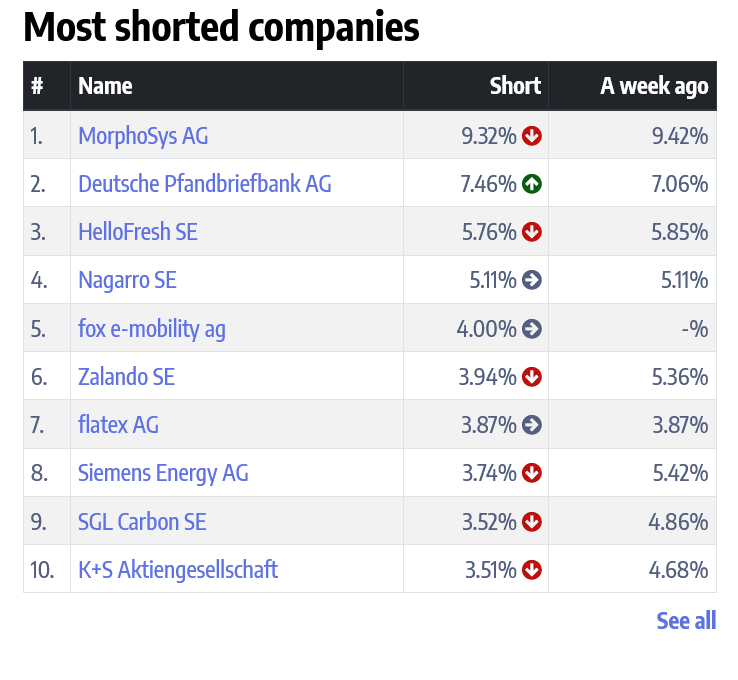Open K+S Aktiengesellschaft link

(x=178, y=570)
